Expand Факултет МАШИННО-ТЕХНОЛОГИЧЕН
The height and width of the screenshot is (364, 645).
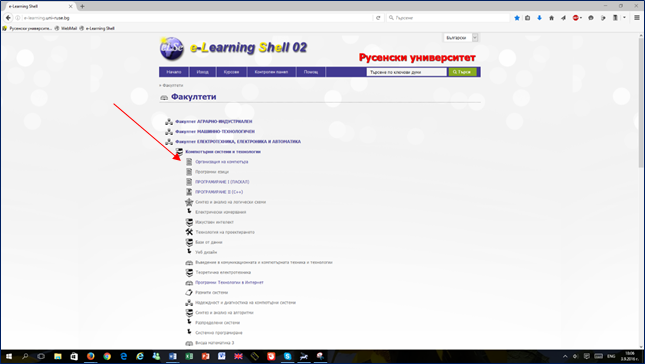tap(215, 132)
